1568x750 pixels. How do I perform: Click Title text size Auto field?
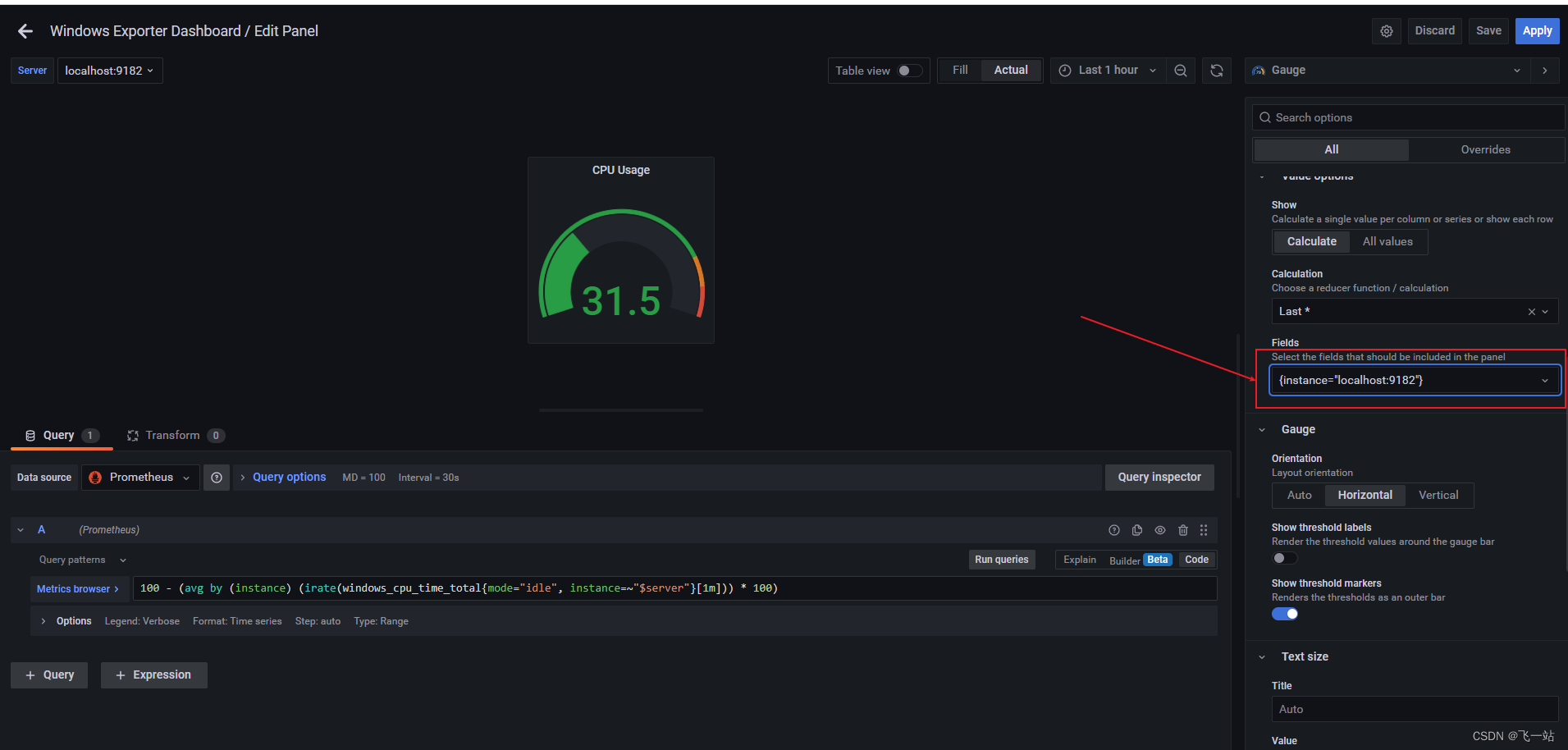click(x=1415, y=709)
